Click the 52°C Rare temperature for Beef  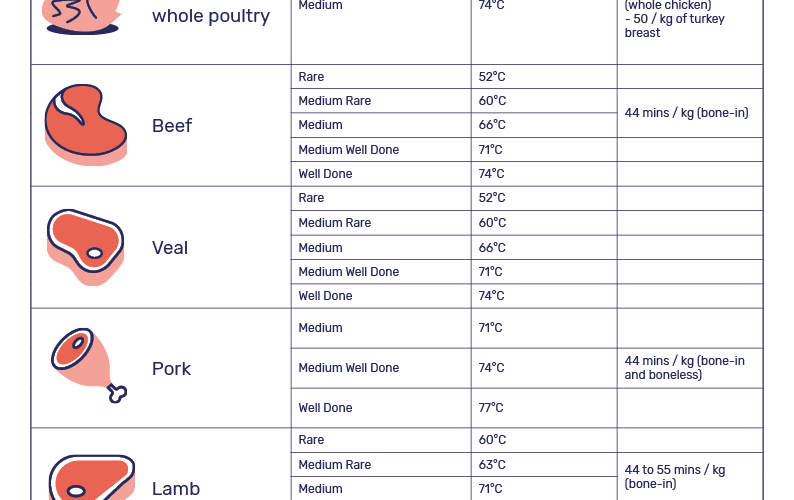point(492,77)
